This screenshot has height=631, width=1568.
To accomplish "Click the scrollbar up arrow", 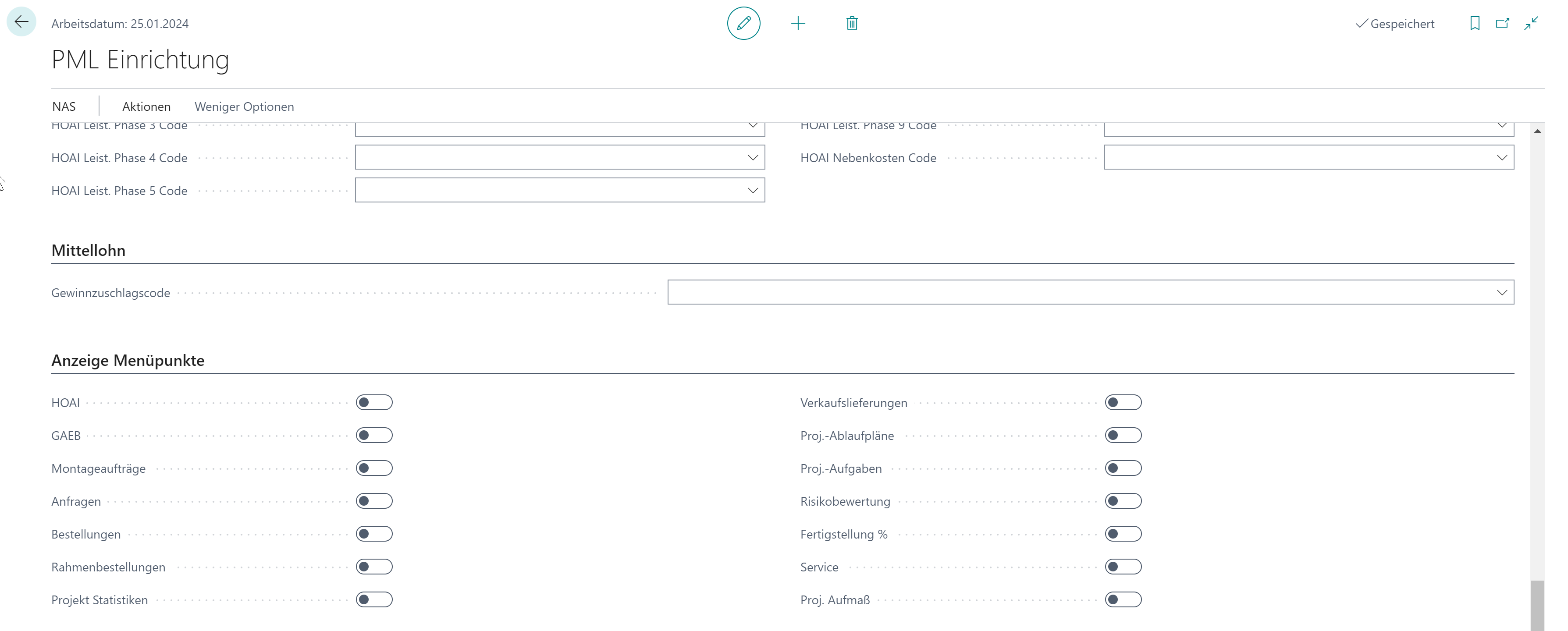I will (x=1537, y=131).
